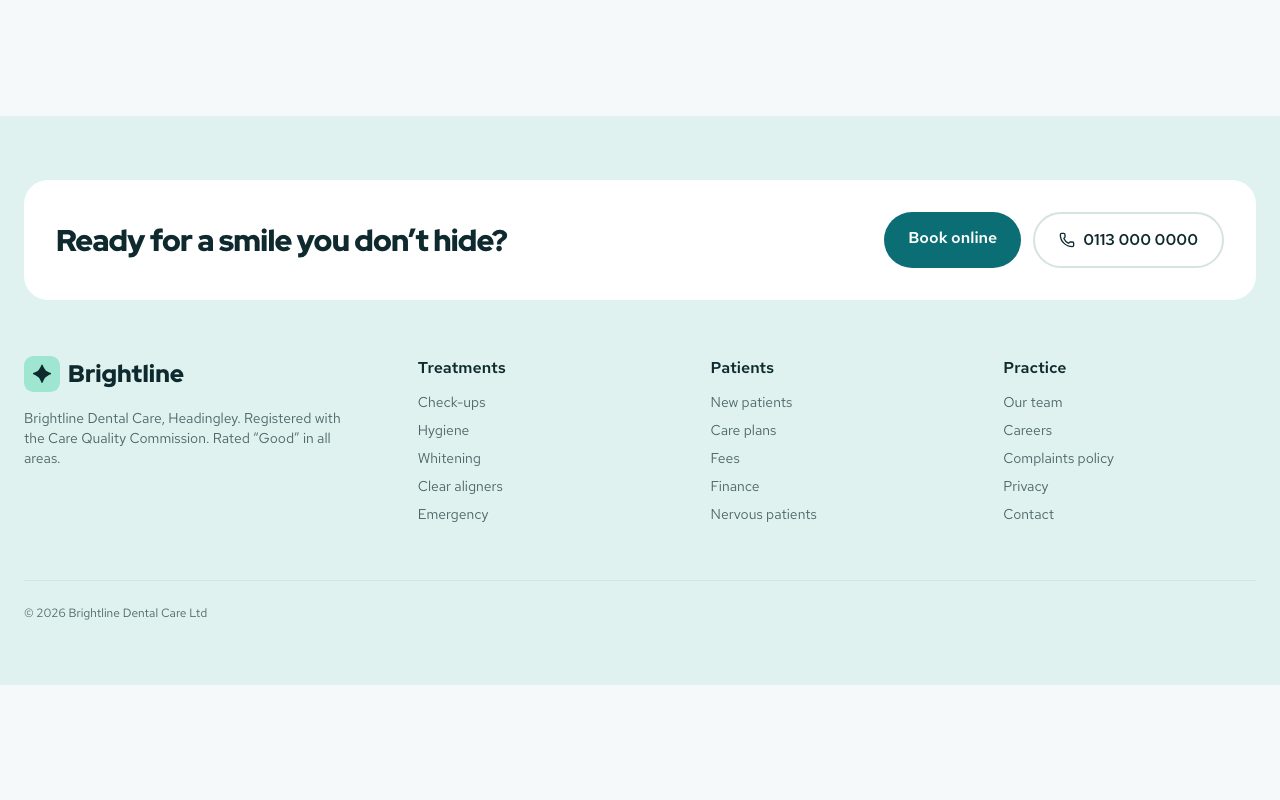The height and width of the screenshot is (800, 1280).
Task: Open Nervous patients link
Action: 763,514
